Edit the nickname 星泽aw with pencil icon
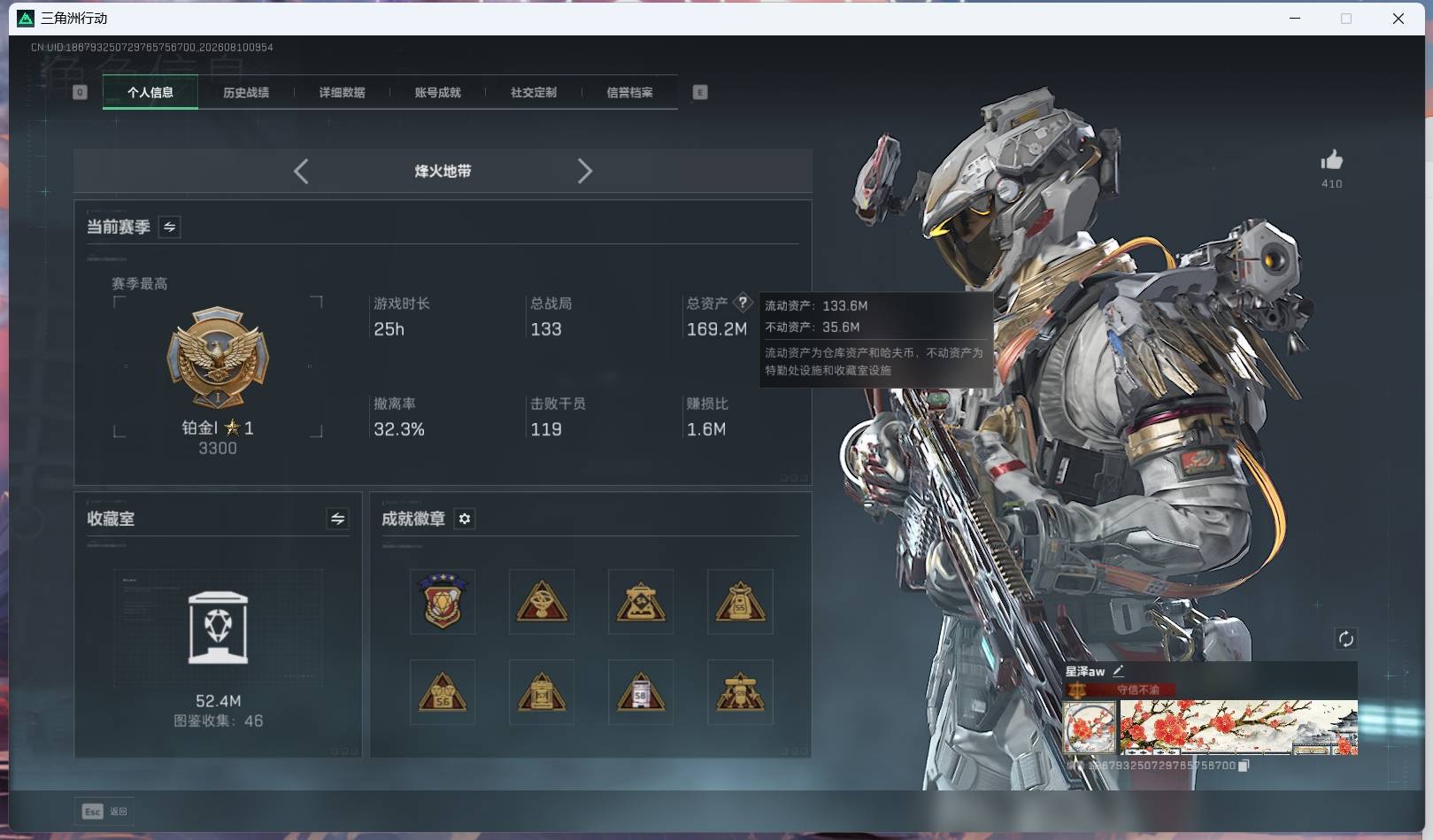This screenshot has width=1433, height=840. point(1118,671)
